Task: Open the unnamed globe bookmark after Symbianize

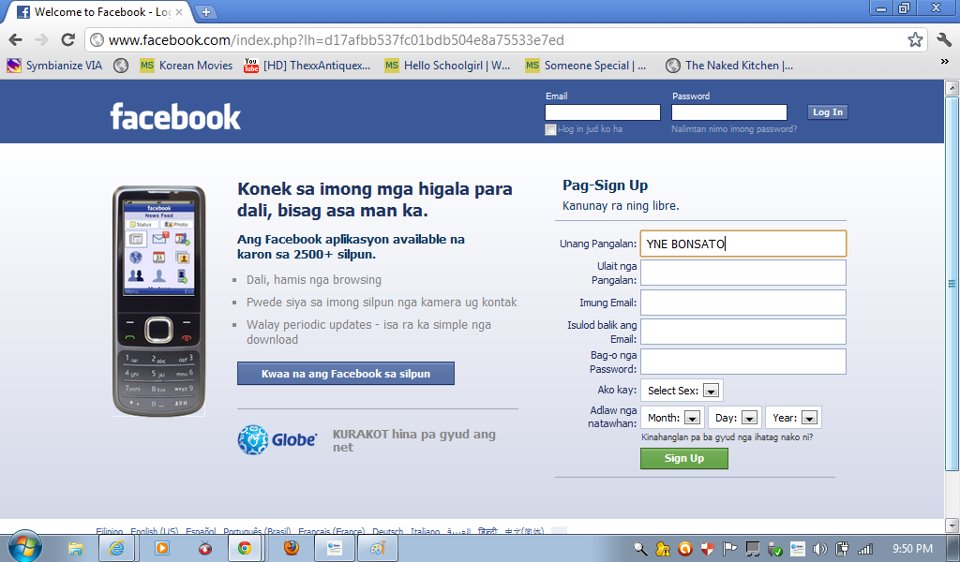Action: (121, 66)
